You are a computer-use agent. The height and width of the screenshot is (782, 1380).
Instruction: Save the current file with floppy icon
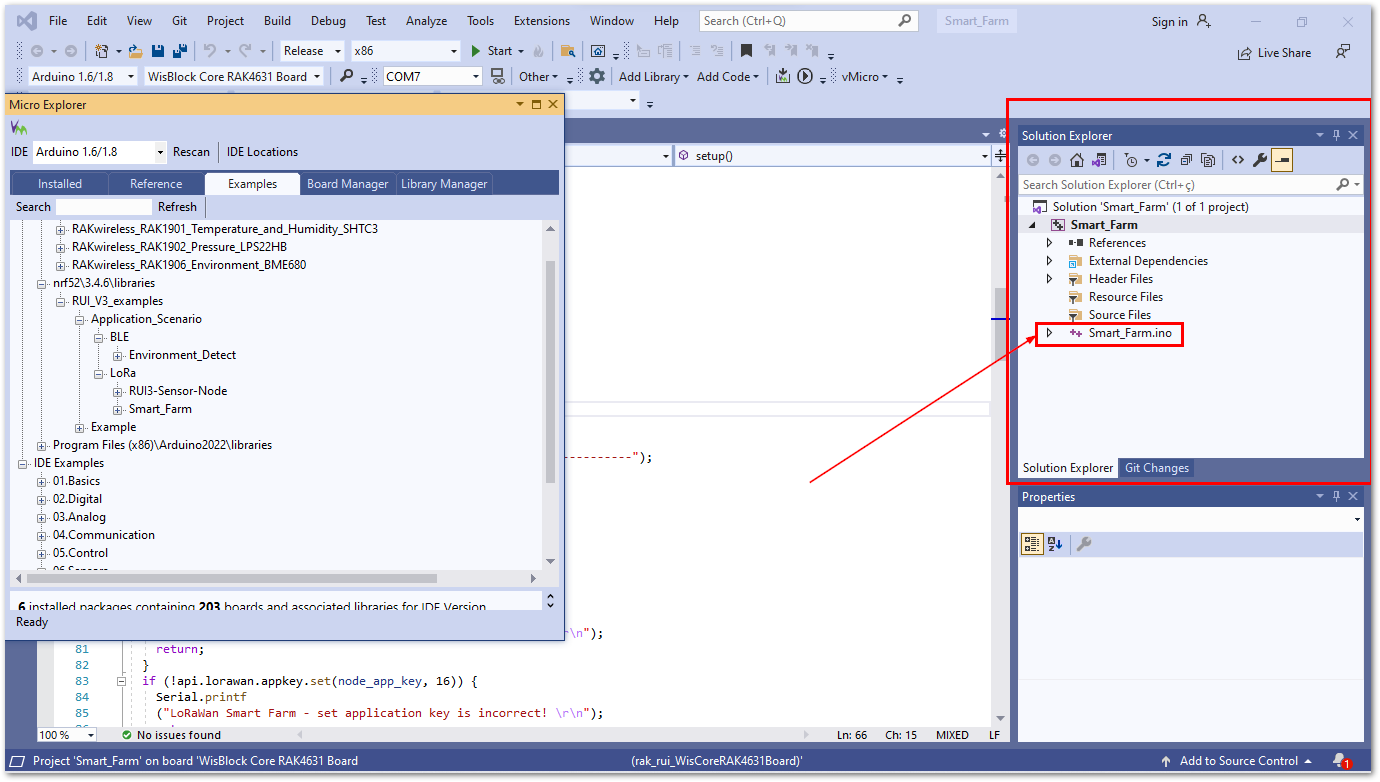coord(157,51)
